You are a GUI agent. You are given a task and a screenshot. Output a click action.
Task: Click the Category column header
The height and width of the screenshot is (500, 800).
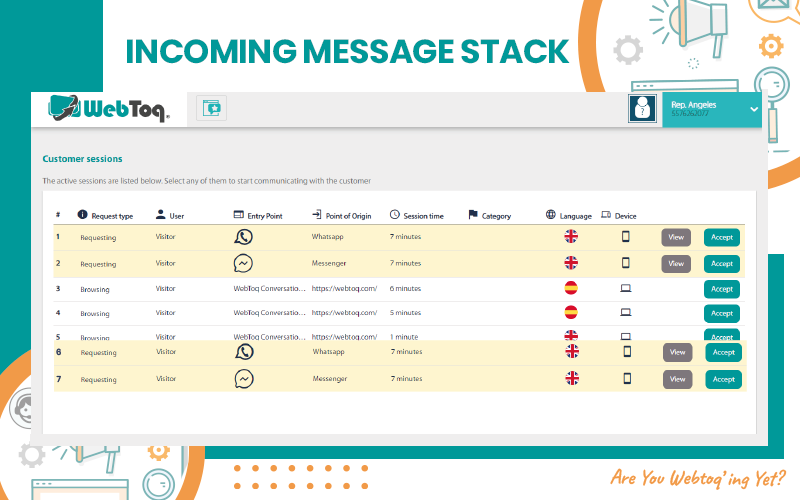click(x=496, y=216)
